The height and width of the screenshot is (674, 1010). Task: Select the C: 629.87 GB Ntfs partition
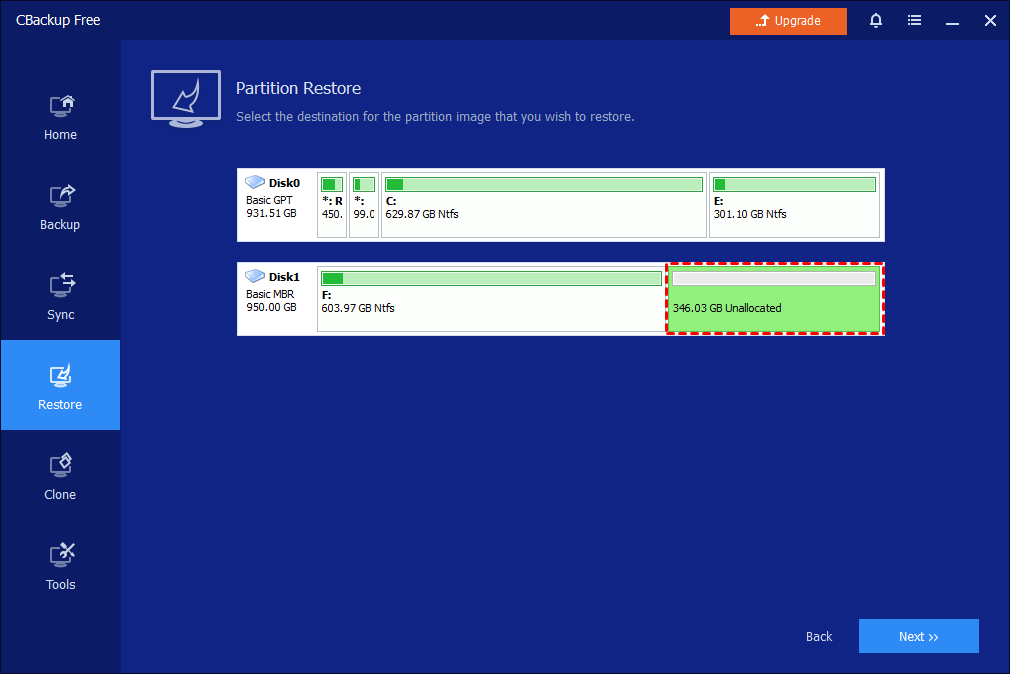point(543,205)
